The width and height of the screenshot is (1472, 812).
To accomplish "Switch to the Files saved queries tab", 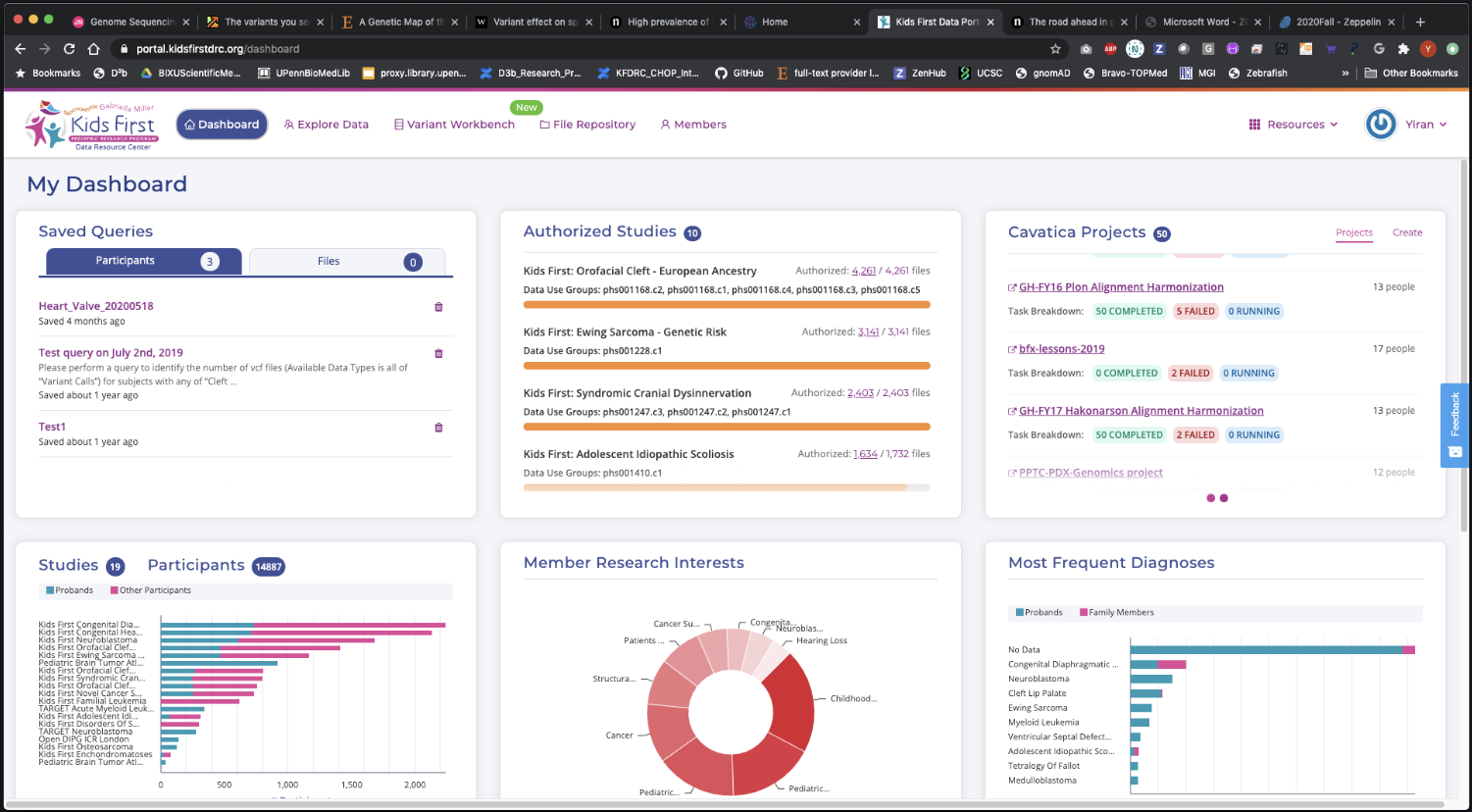I will (x=347, y=262).
